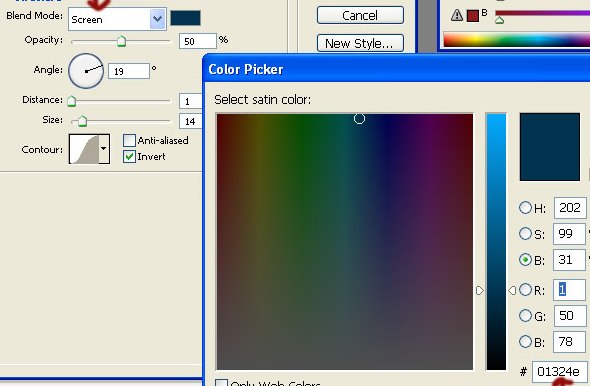Click the Cancel button

pyautogui.click(x=360, y=15)
